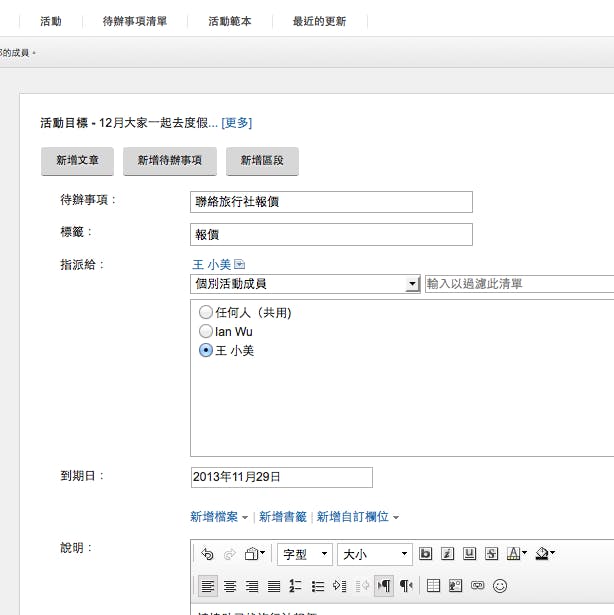The height and width of the screenshot is (615, 614).
Task: Click the Bold formatting icon
Action: (425, 554)
